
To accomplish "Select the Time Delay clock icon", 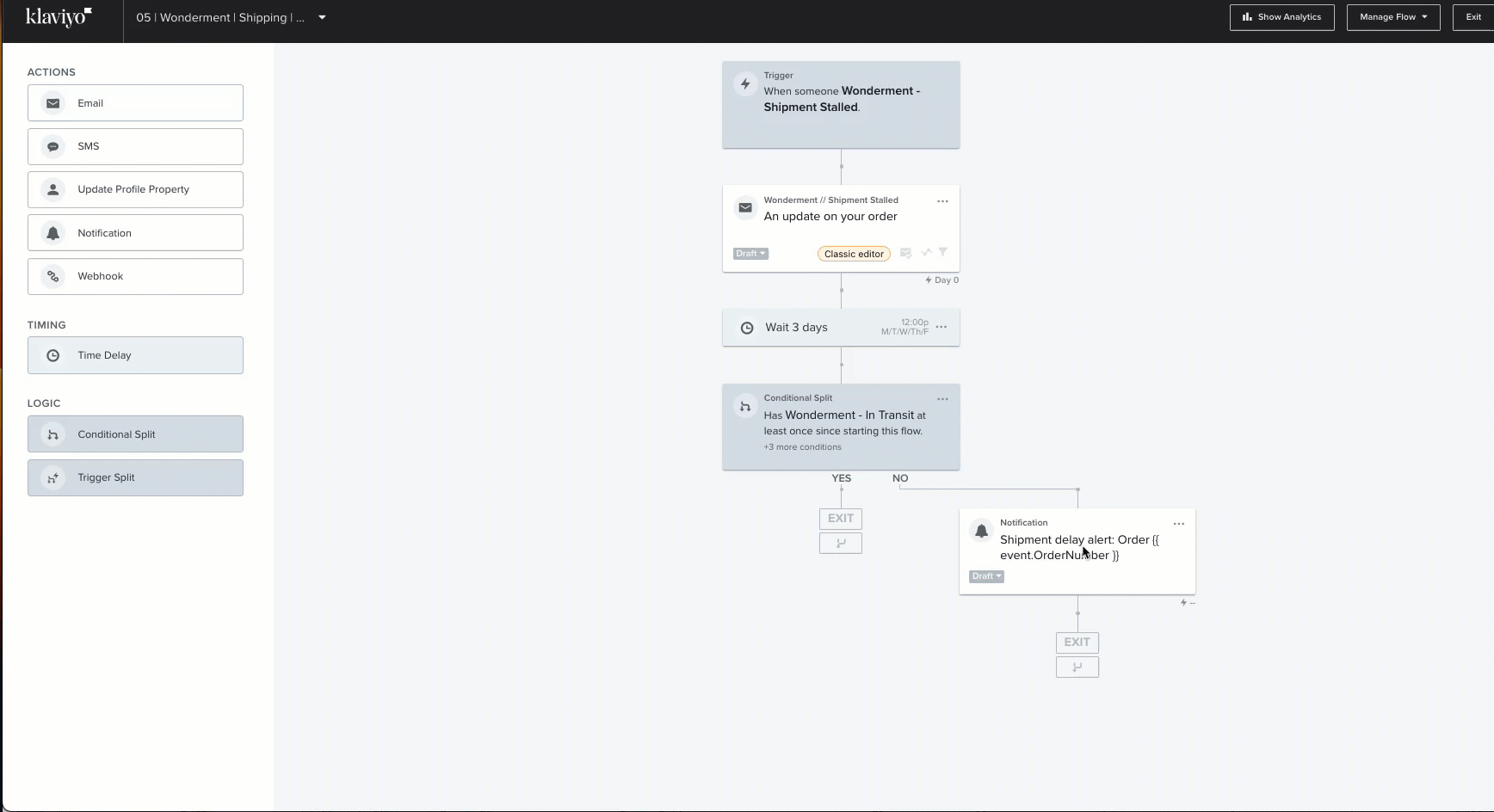I will tap(53, 355).
